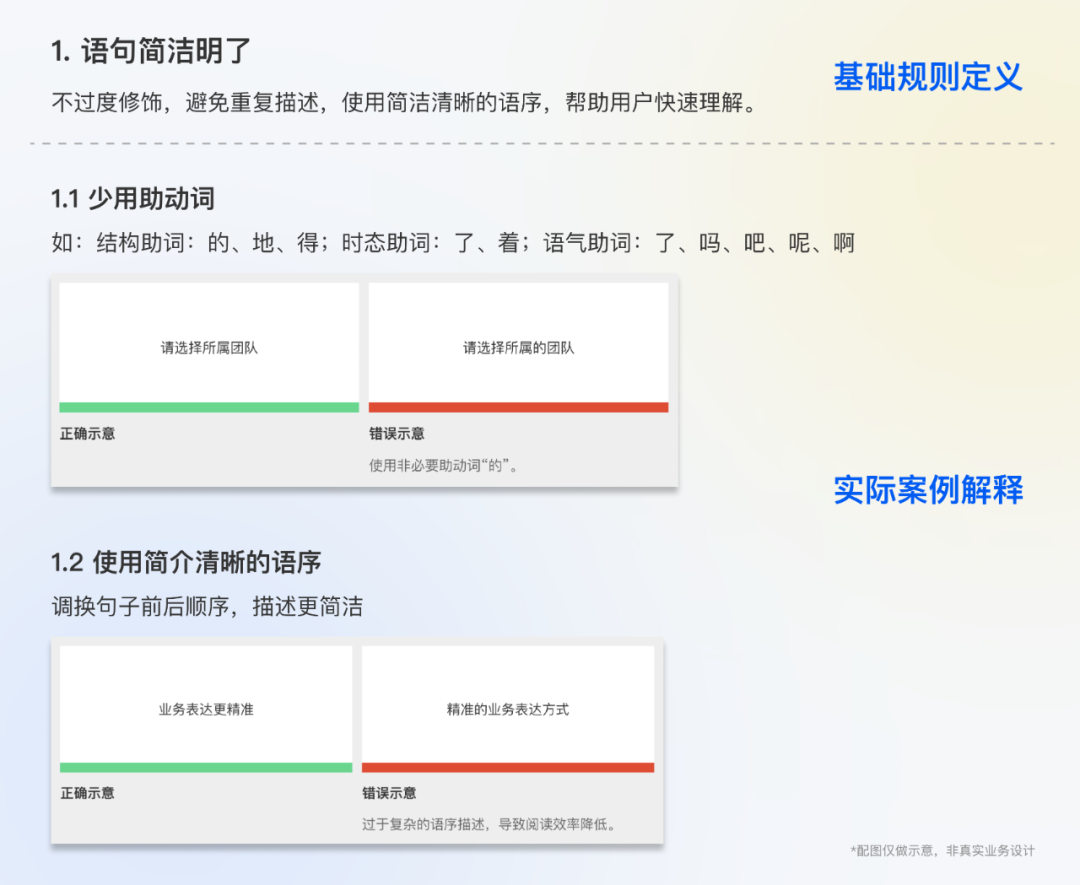Click the green bar under "业务表达更精准"
Viewport: 1080px width, 885px height.
(205, 766)
